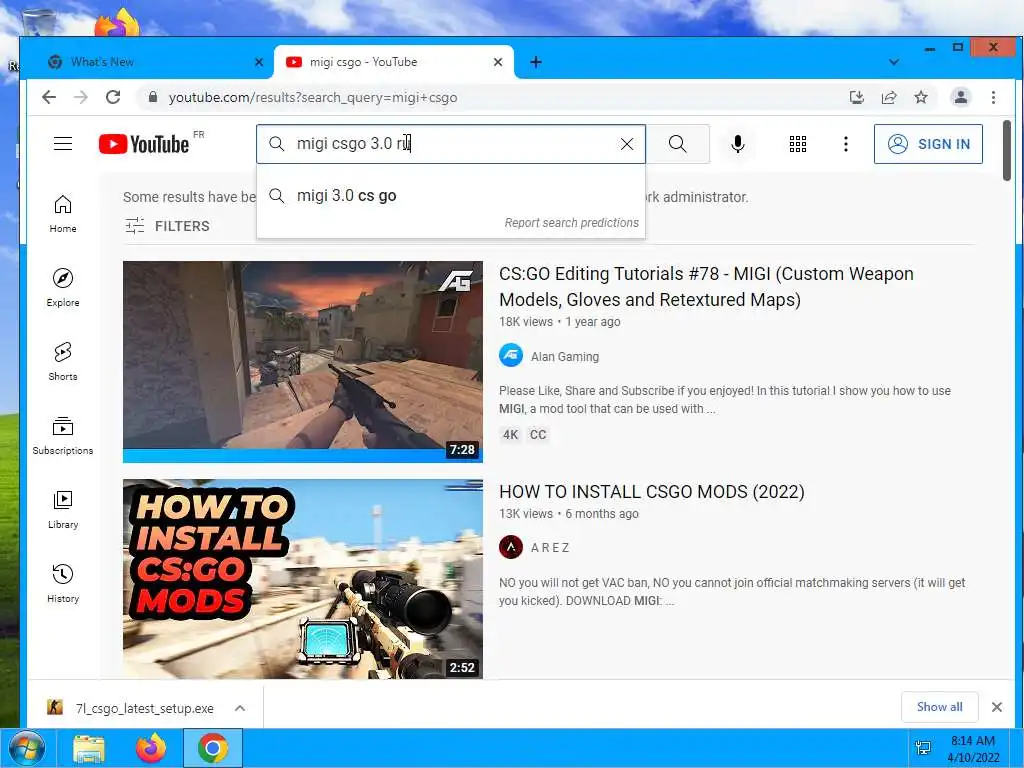Image resolution: width=1024 pixels, height=768 pixels.
Task: Open the FILTERS panel
Action: (167, 226)
